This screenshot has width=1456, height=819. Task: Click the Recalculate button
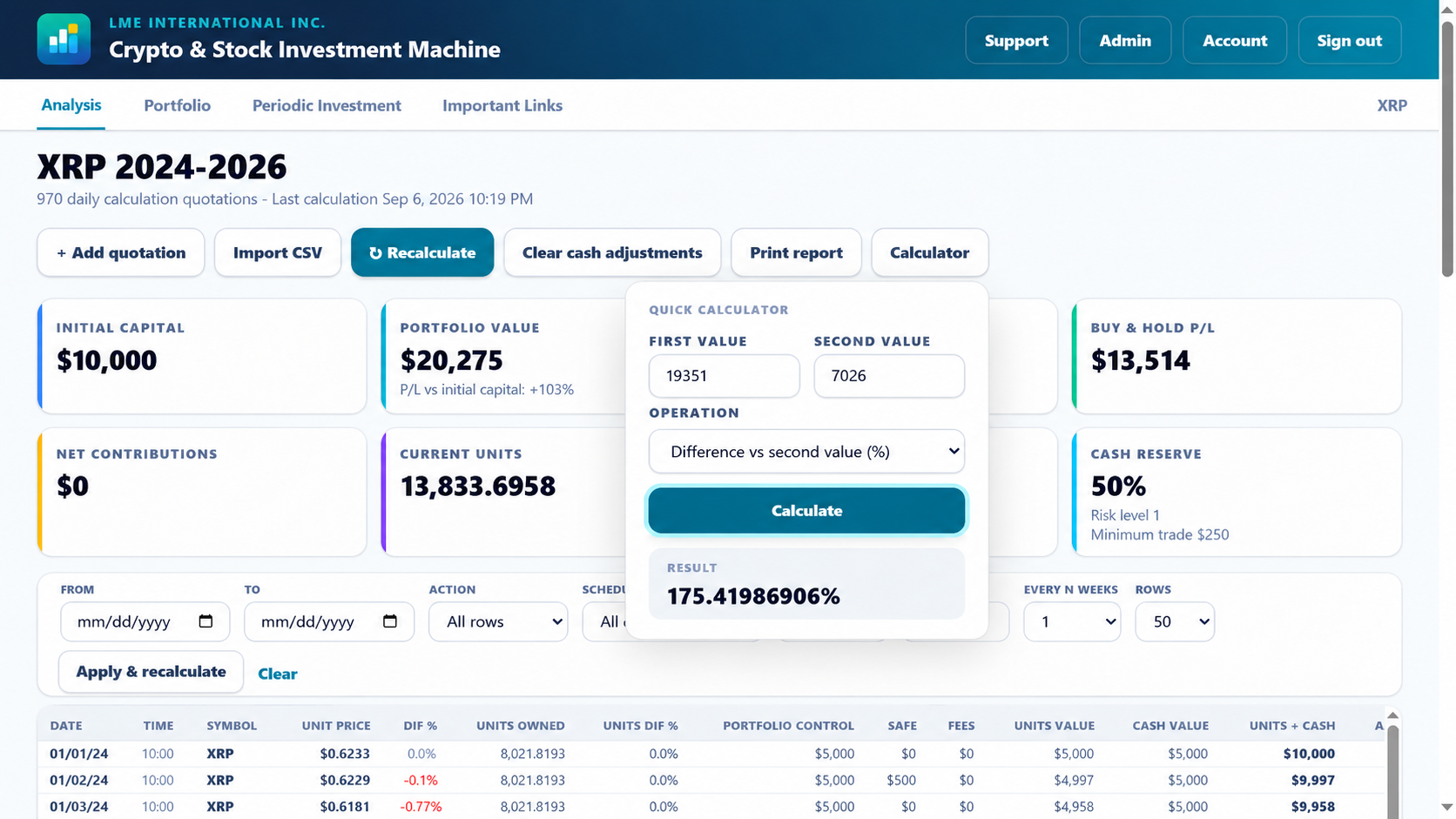pyautogui.click(x=422, y=252)
